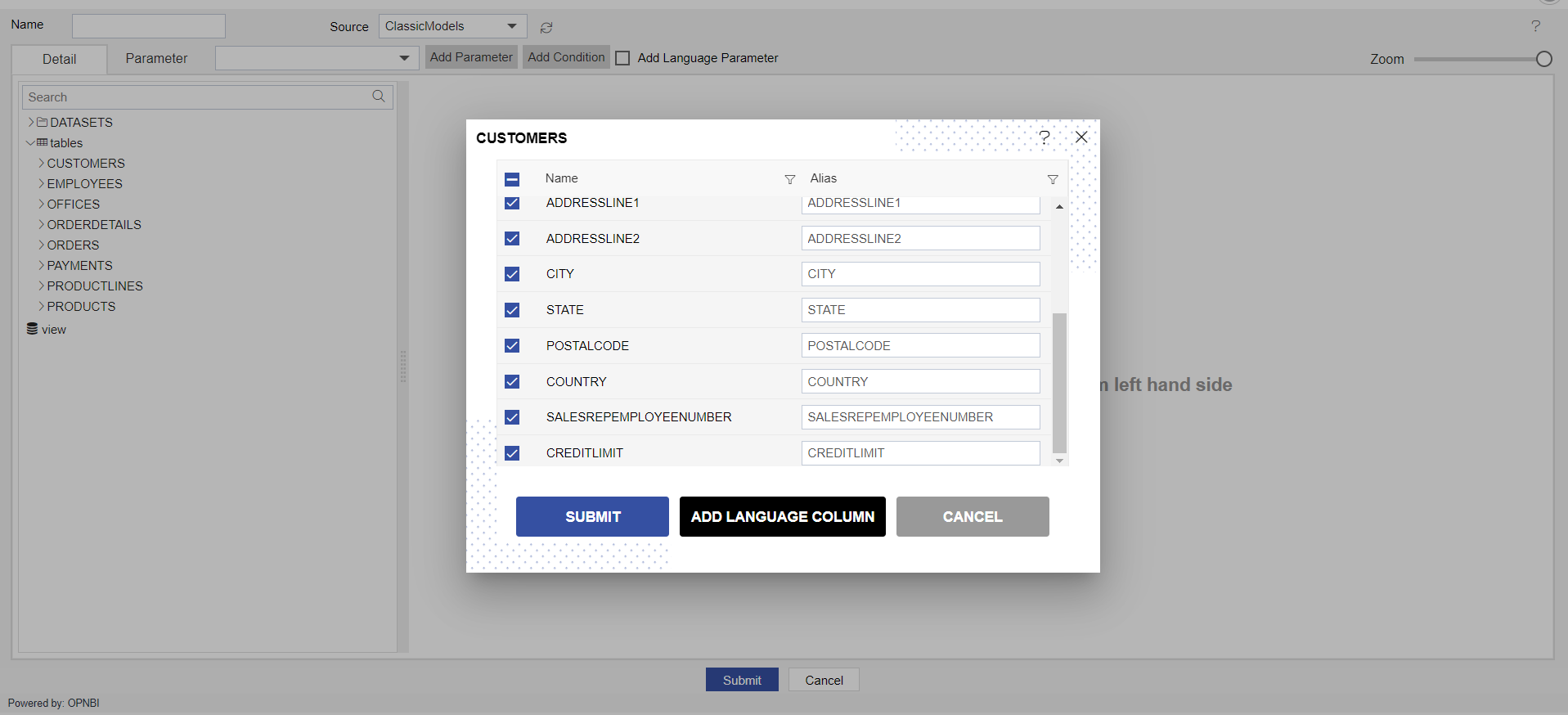The image size is (1568, 715).
Task: Expand the PRODUCTLINES table
Action: 42,286
